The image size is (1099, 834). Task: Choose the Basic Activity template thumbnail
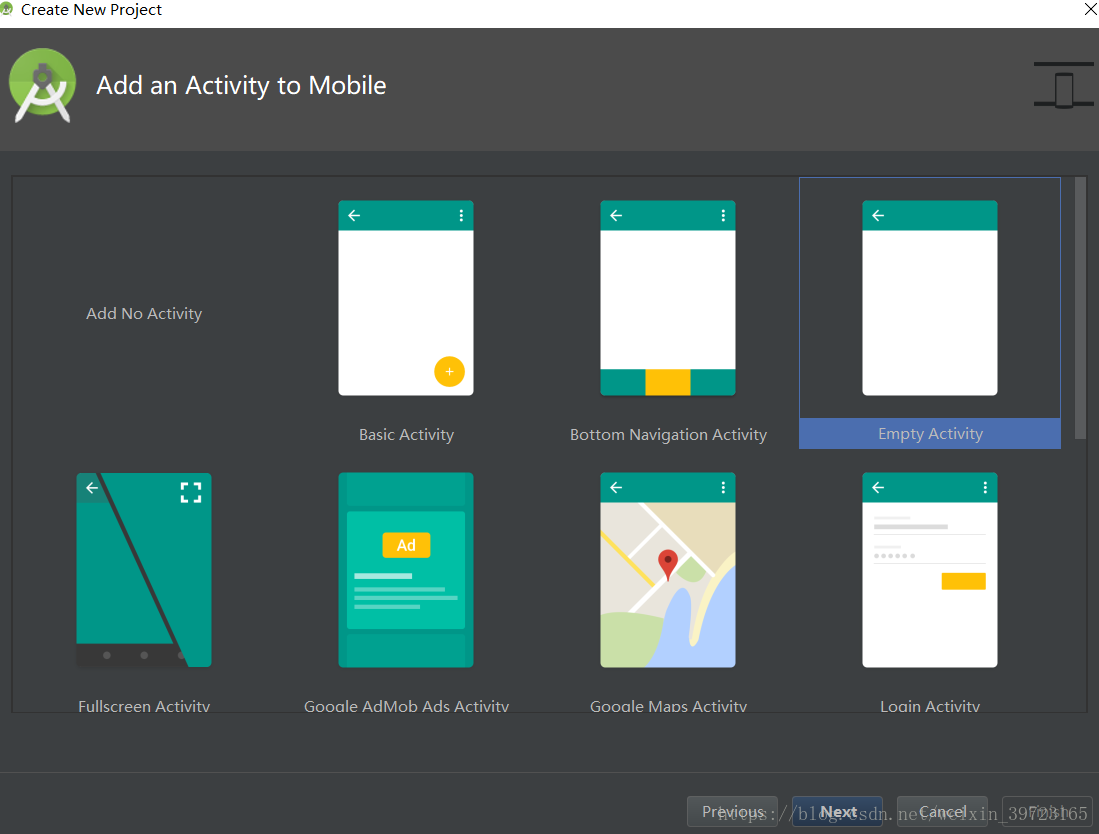tap(406, 298)
